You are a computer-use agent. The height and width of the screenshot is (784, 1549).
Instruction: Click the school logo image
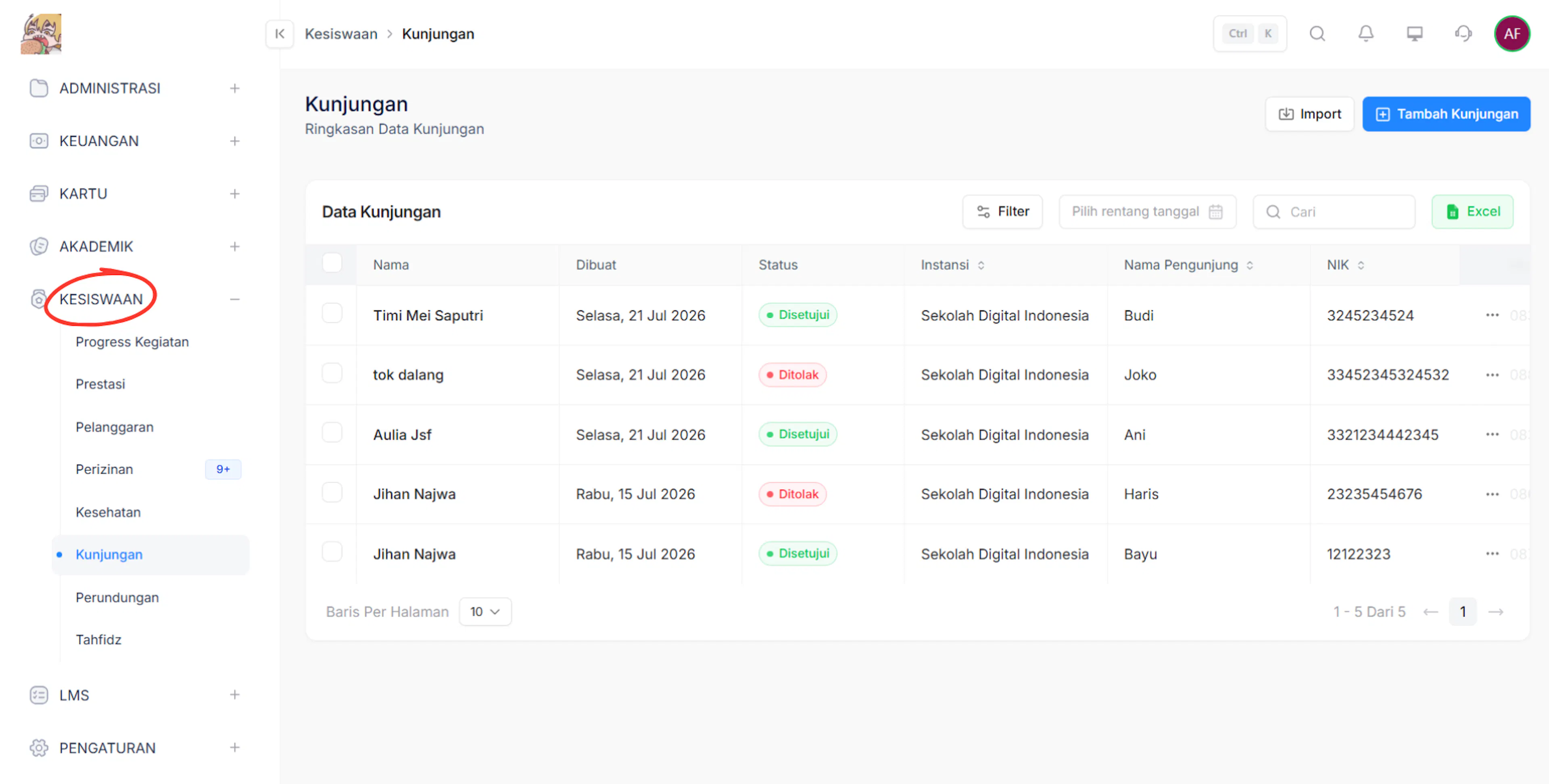pos(41,34)
